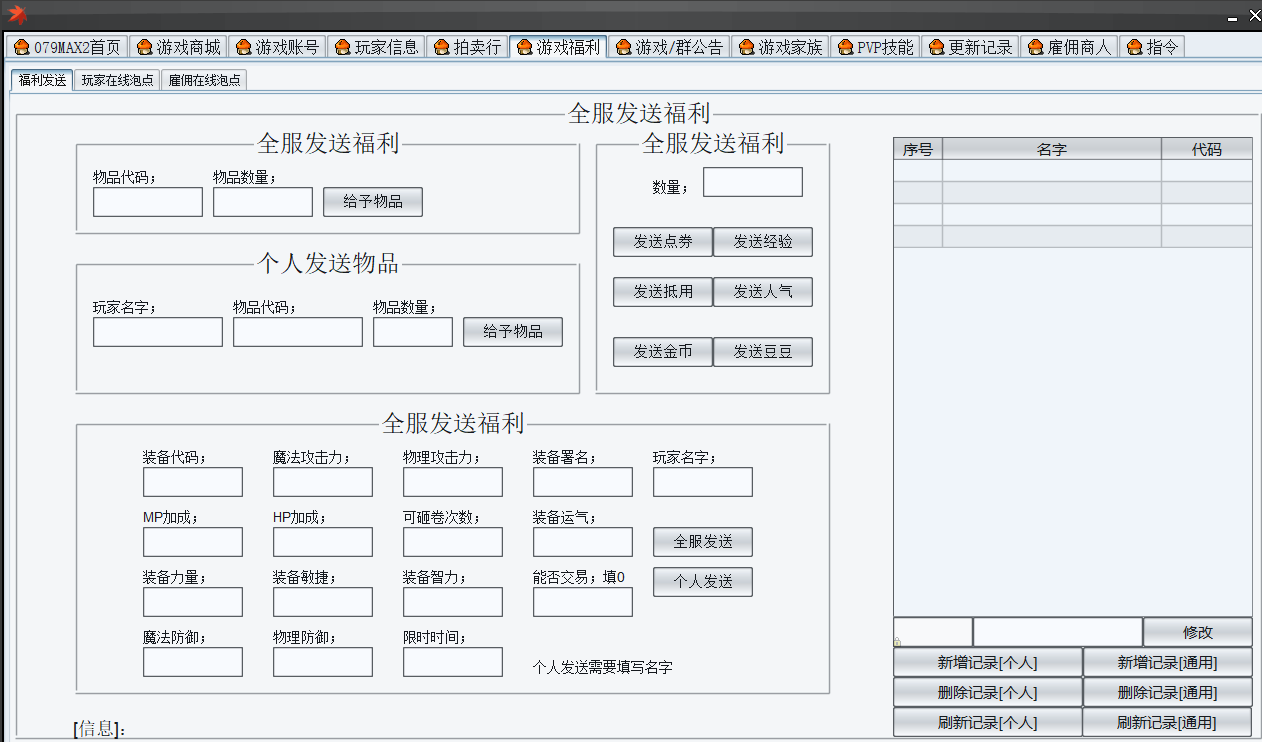Click the mushroom icon on PVP技能 tab

845,47
